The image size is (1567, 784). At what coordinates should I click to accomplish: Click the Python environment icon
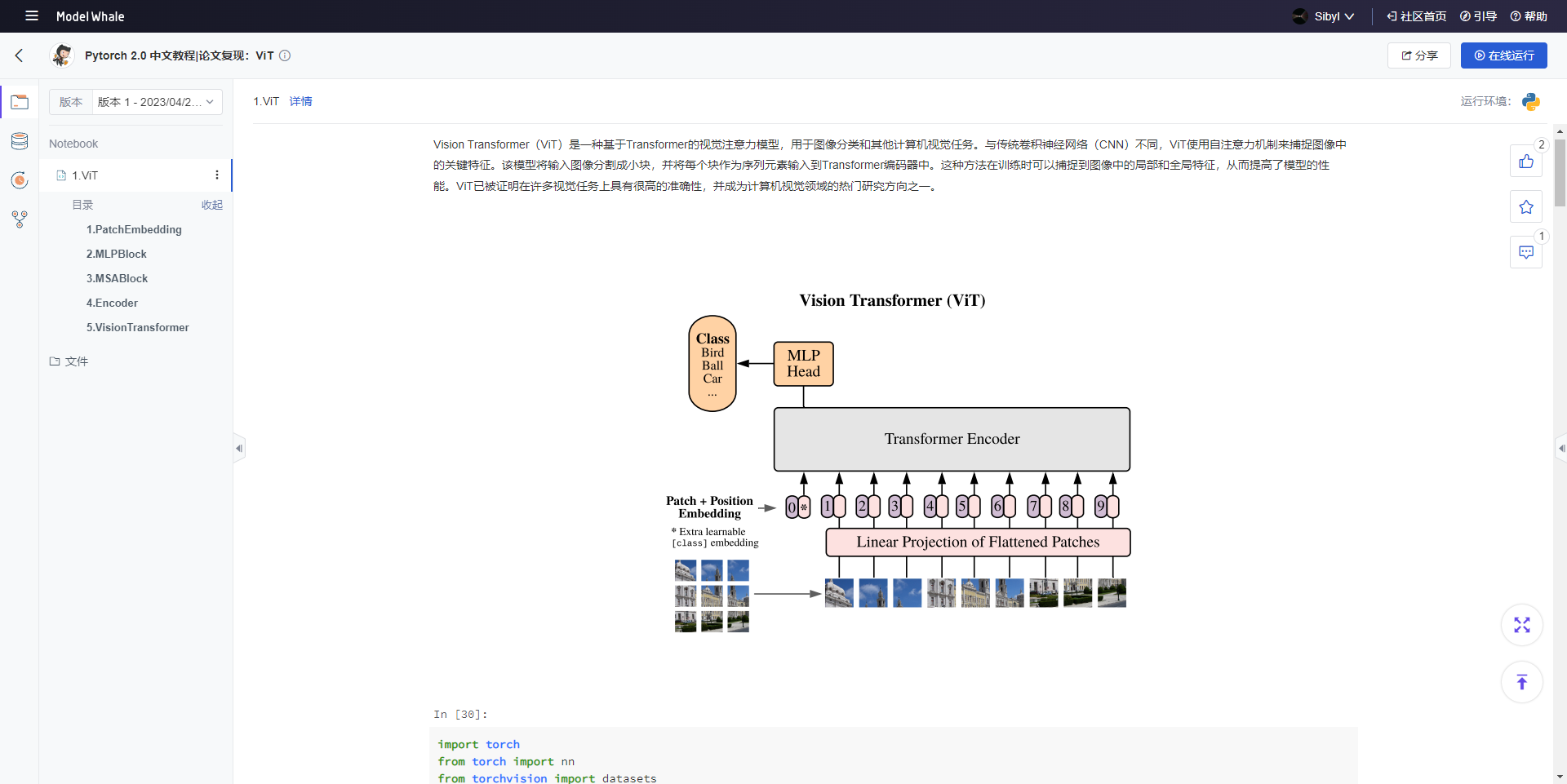pyautogui.click(x=1532, y=101)
